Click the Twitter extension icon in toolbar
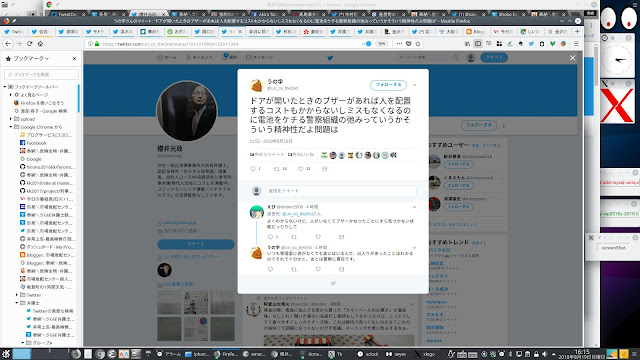The height and width of the screenshot is (360, 640). [x=531, y=44]
